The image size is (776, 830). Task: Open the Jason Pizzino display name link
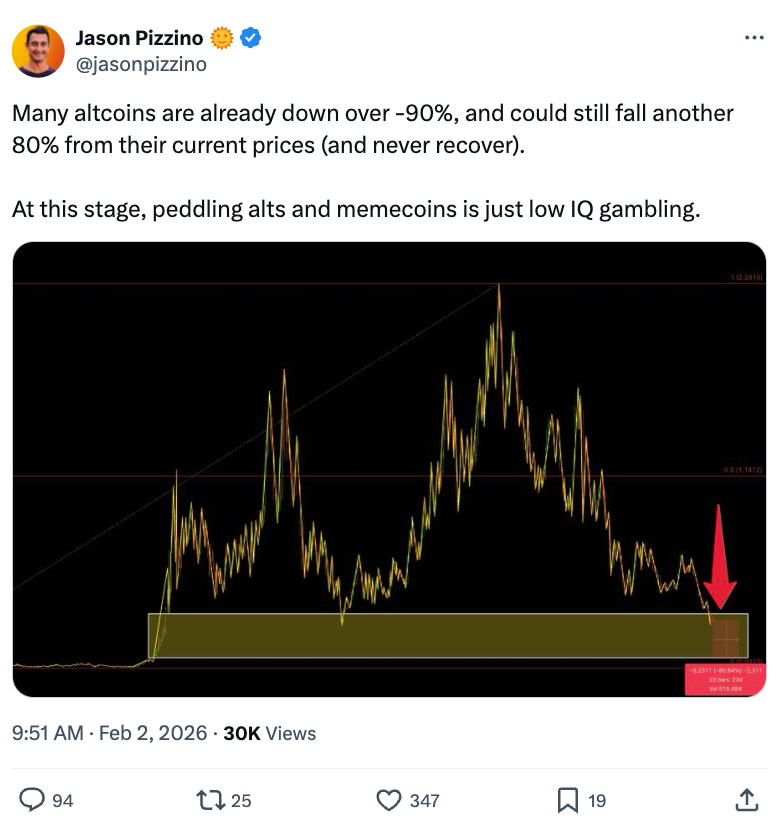coord(139,39)
